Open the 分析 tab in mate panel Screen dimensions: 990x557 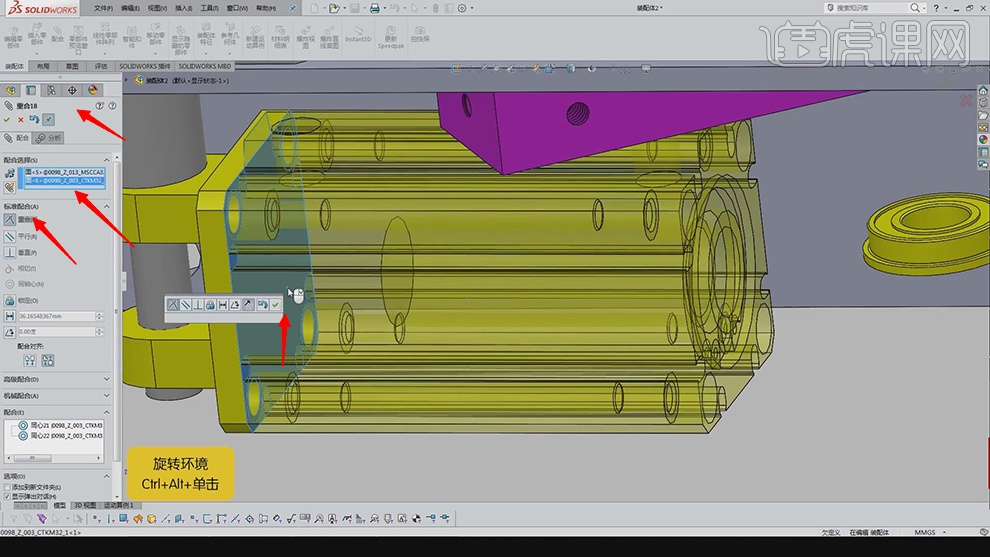click(48, 138)
